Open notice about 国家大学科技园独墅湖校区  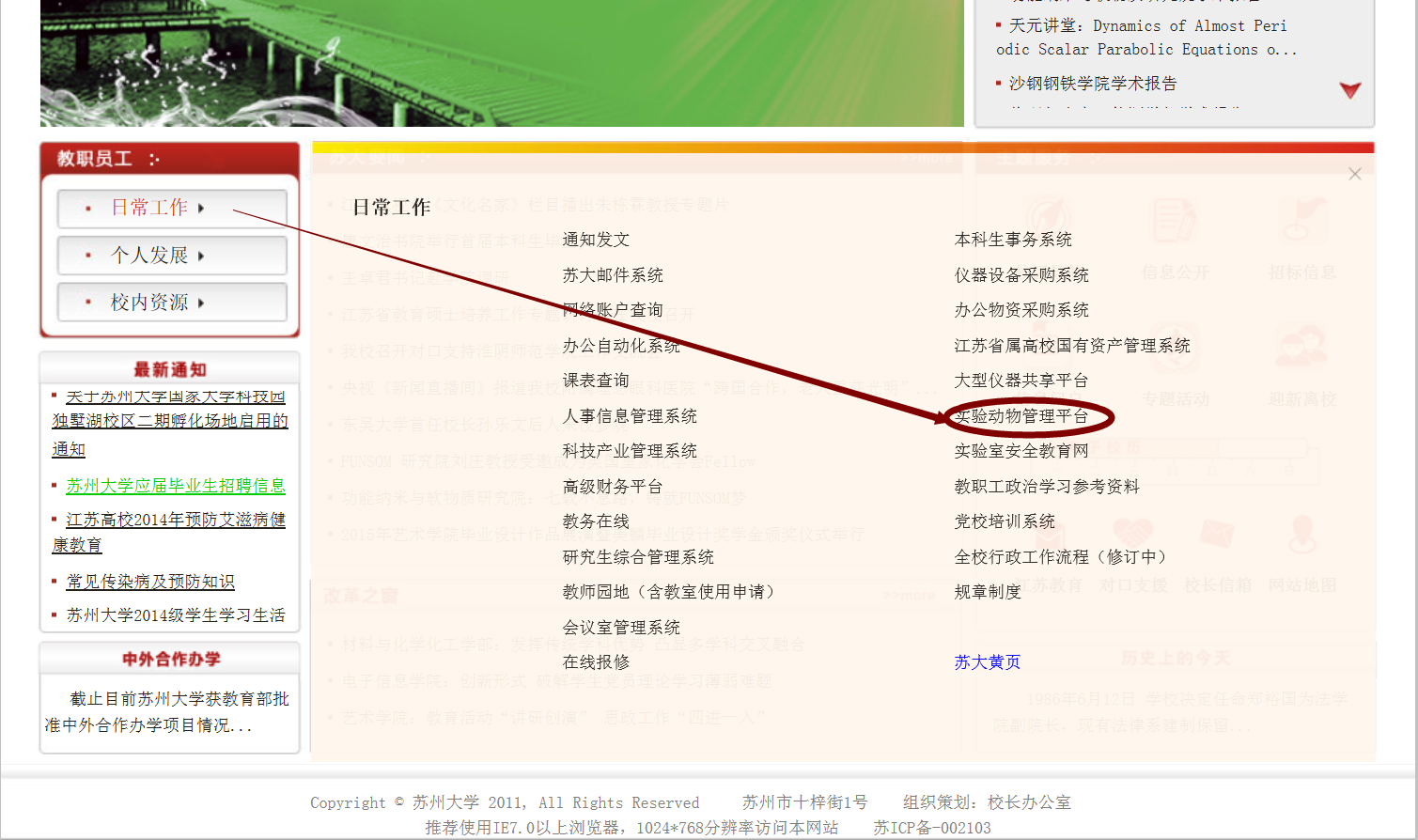point(170,422)
